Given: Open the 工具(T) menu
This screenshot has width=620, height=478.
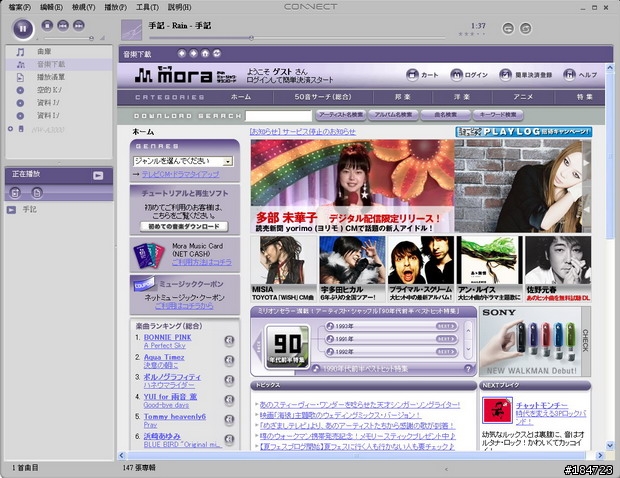Looking at the screenshot, I should click(147, 7).
